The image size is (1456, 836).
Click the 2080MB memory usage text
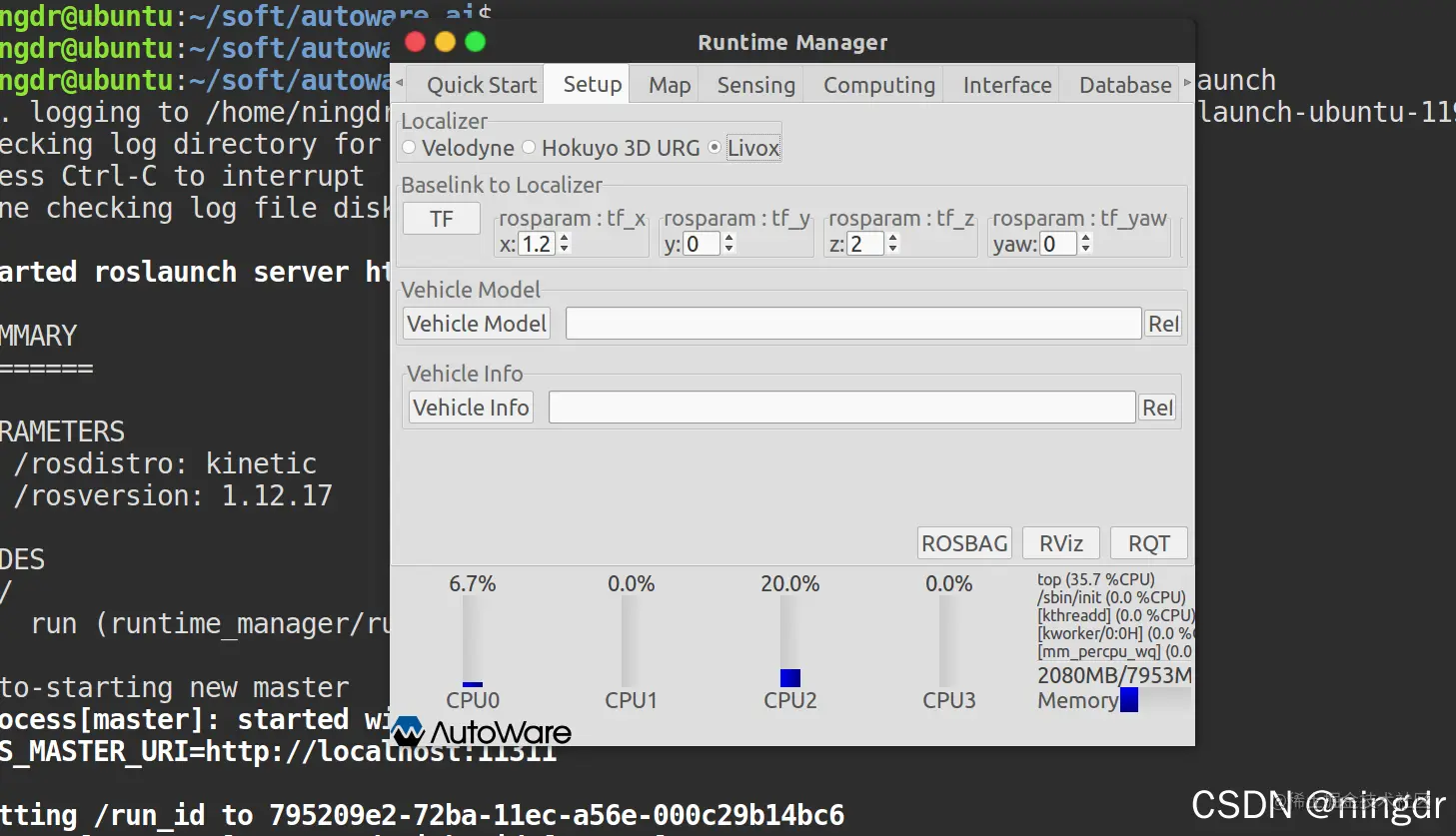coord(1114,675)
